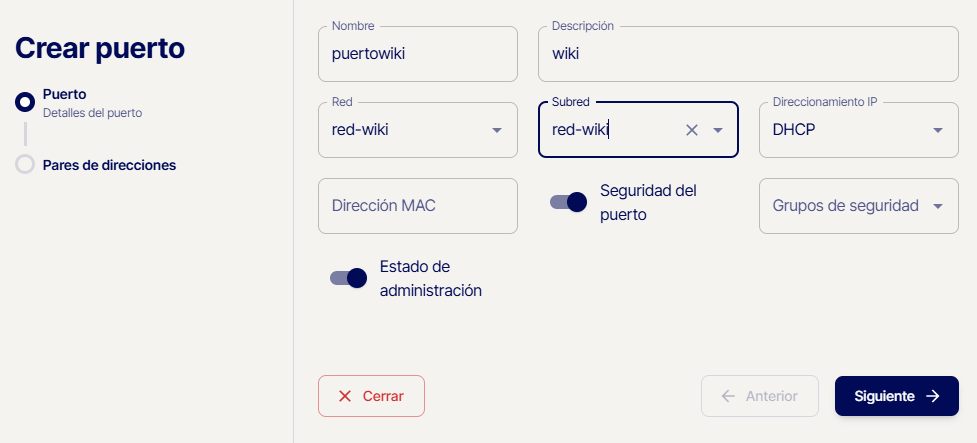
Task: Disable the Estado de administración switch
Action: point(348,278)
